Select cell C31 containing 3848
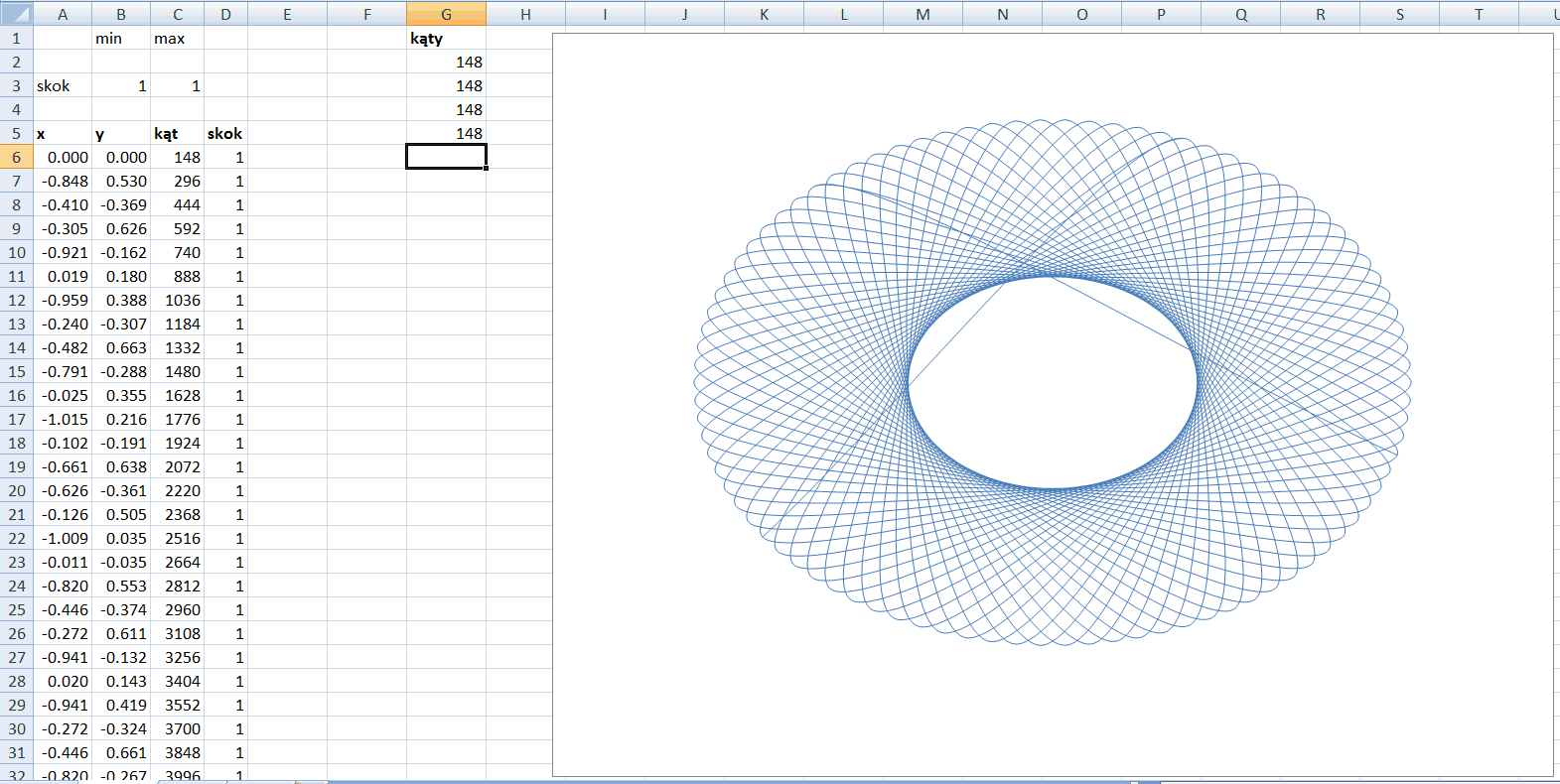This screenshot has height=784, width=1560. click(177, 752)
